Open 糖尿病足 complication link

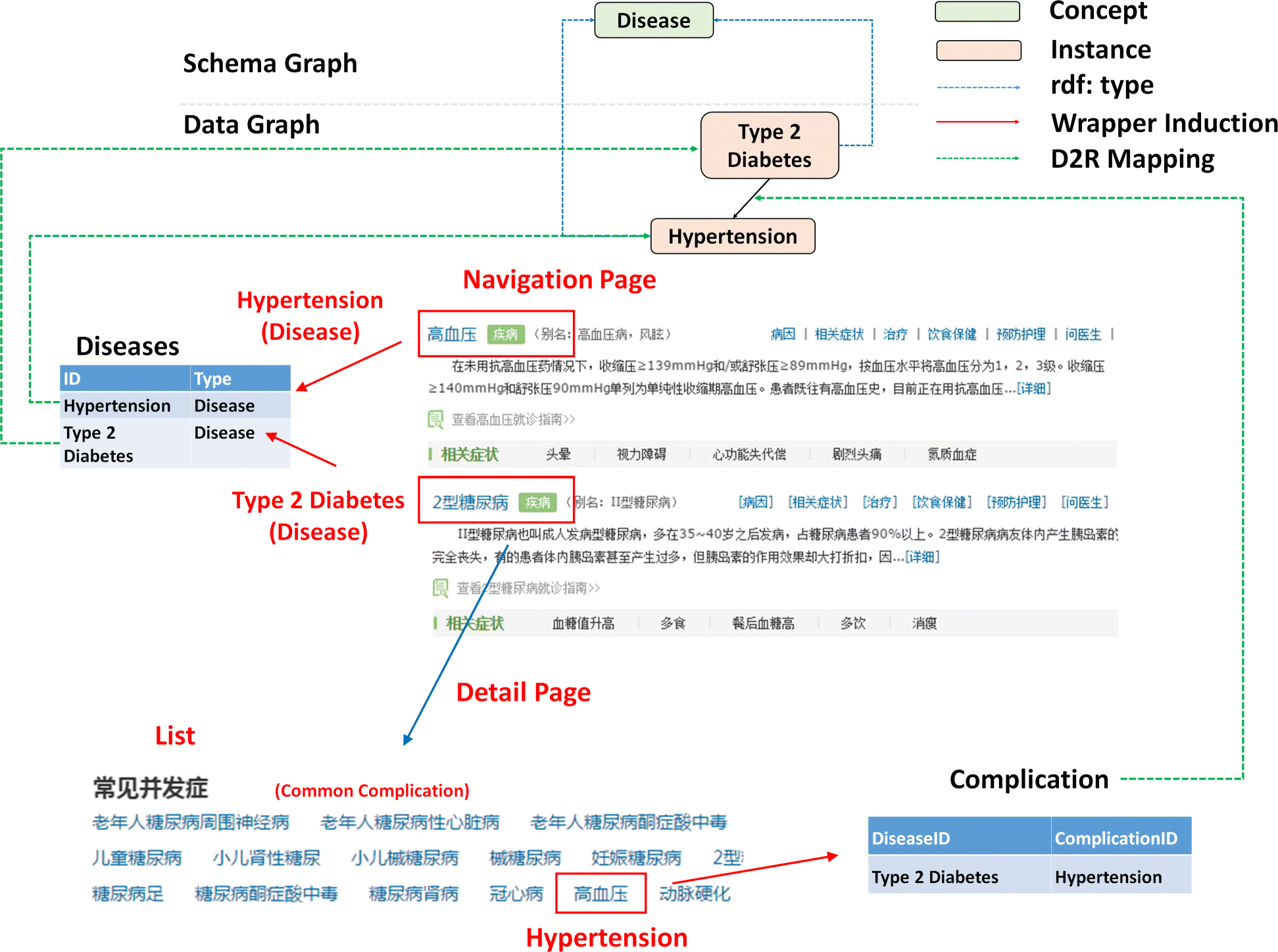coord(128,893)
